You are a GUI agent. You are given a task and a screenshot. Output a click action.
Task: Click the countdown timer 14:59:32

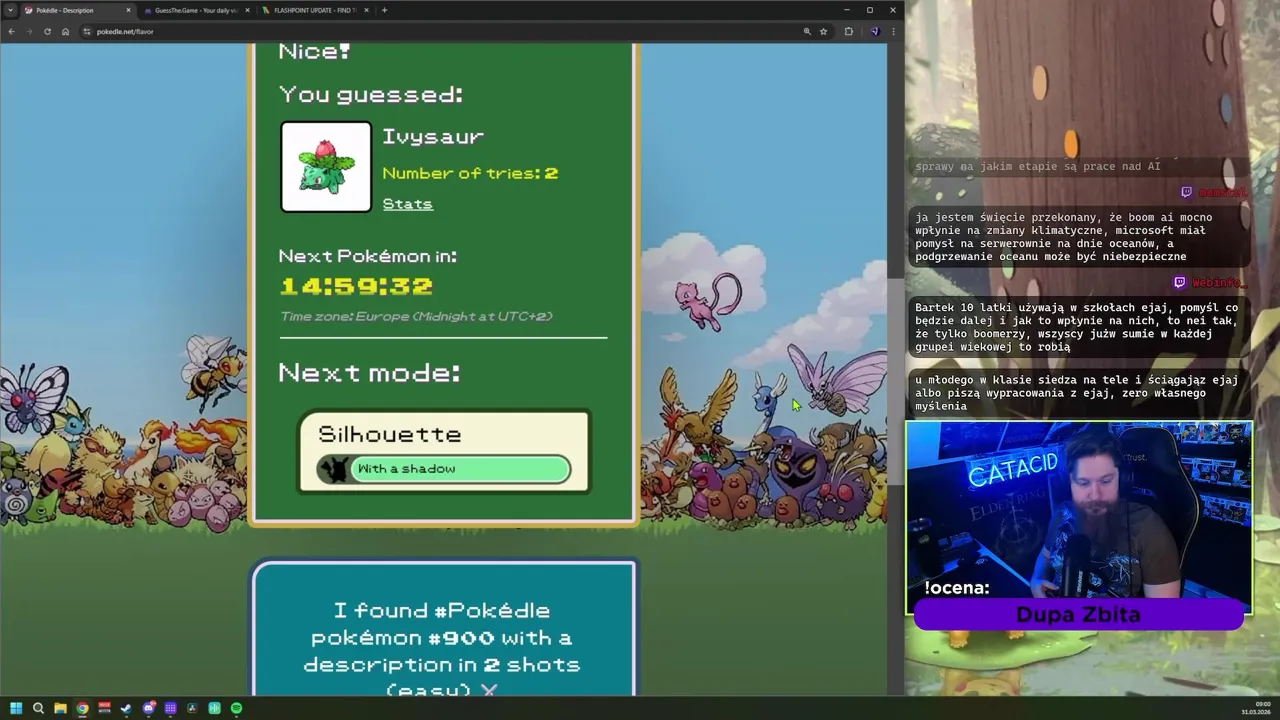[x=356, y=286]
